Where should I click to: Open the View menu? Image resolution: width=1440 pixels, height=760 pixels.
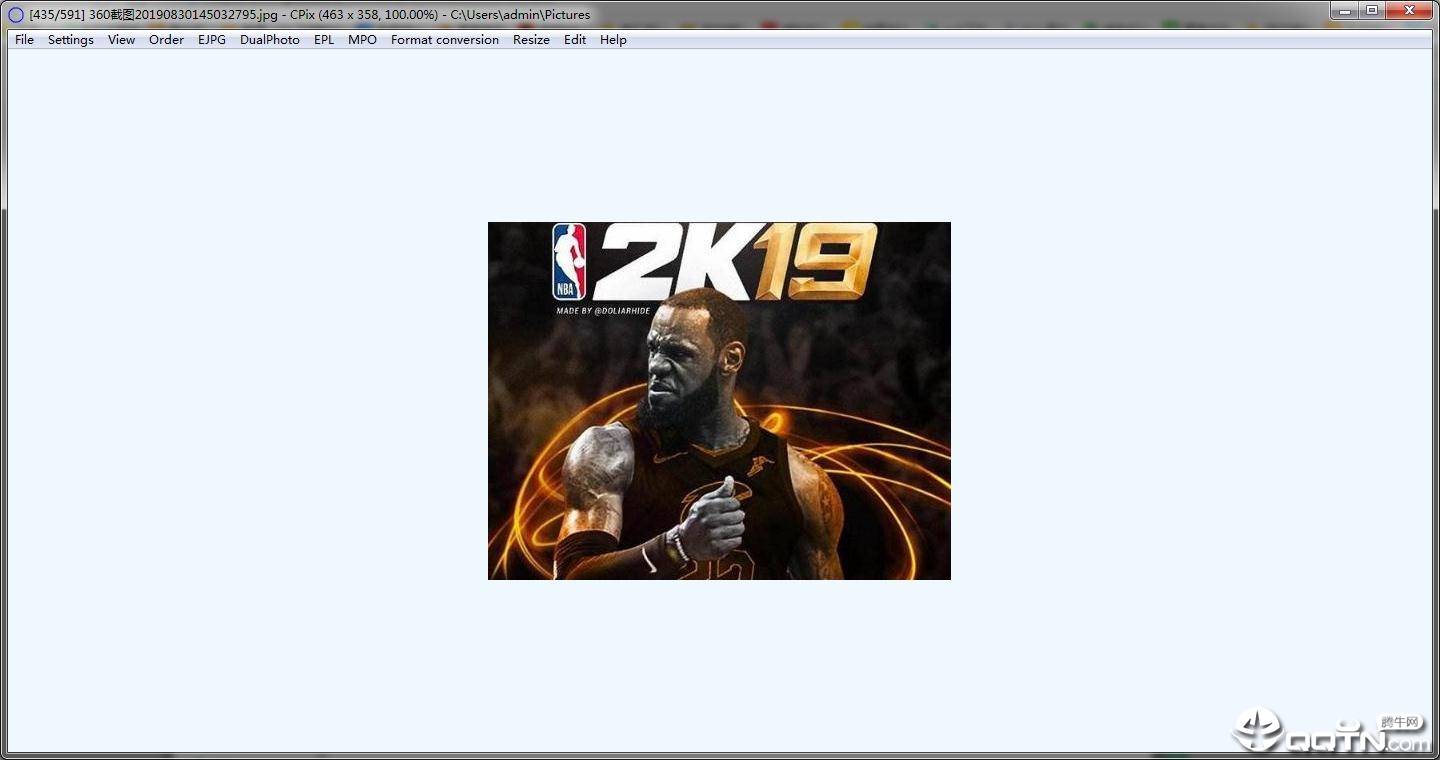(122, 40)
